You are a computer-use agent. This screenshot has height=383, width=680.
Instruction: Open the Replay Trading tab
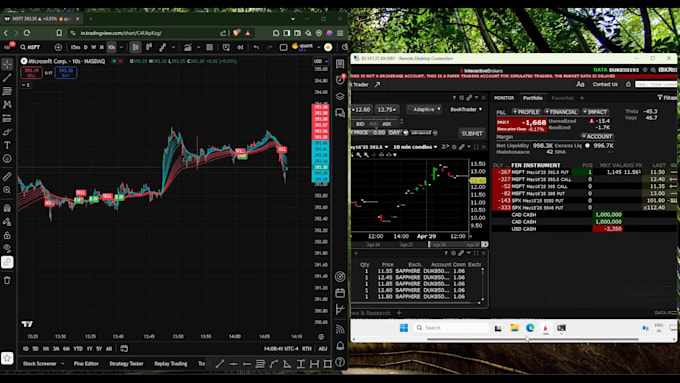(x=171, y=363)
